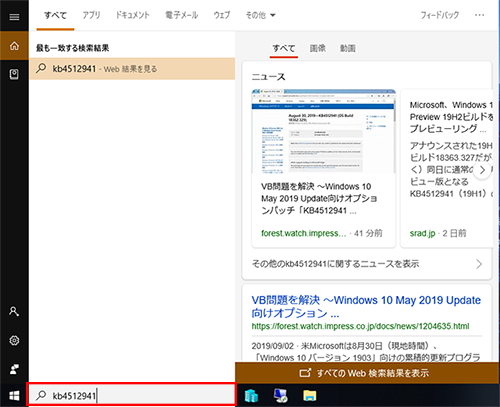The height and width of the screenshot is (407, 500).
Task: Click the user account icon in the sidebar
Action: [x=14, y=311]
